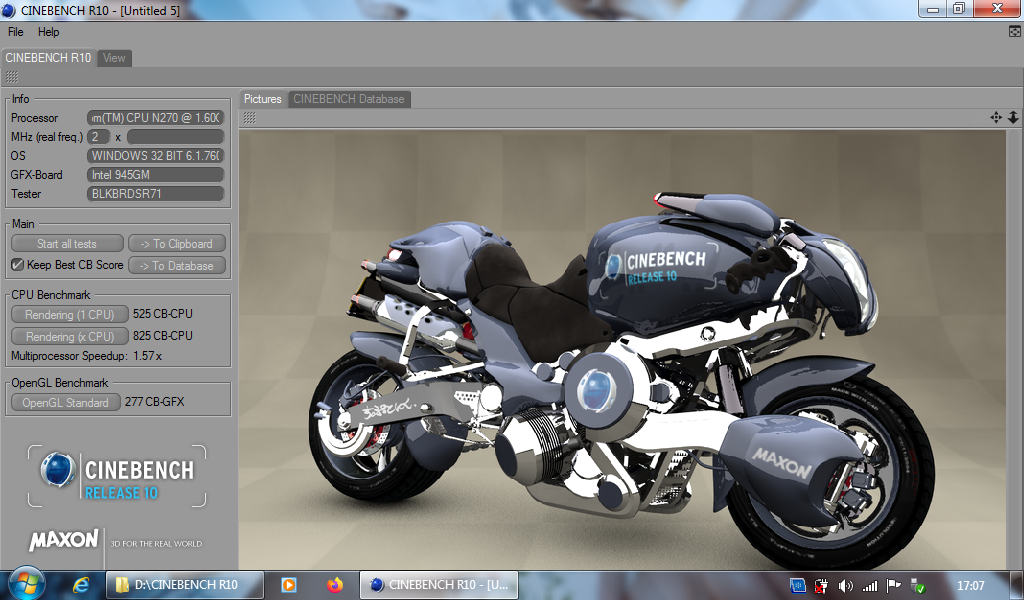Switch to the CINEBENCH Database tab
1024x600 pixels.
tap(348, 99)
